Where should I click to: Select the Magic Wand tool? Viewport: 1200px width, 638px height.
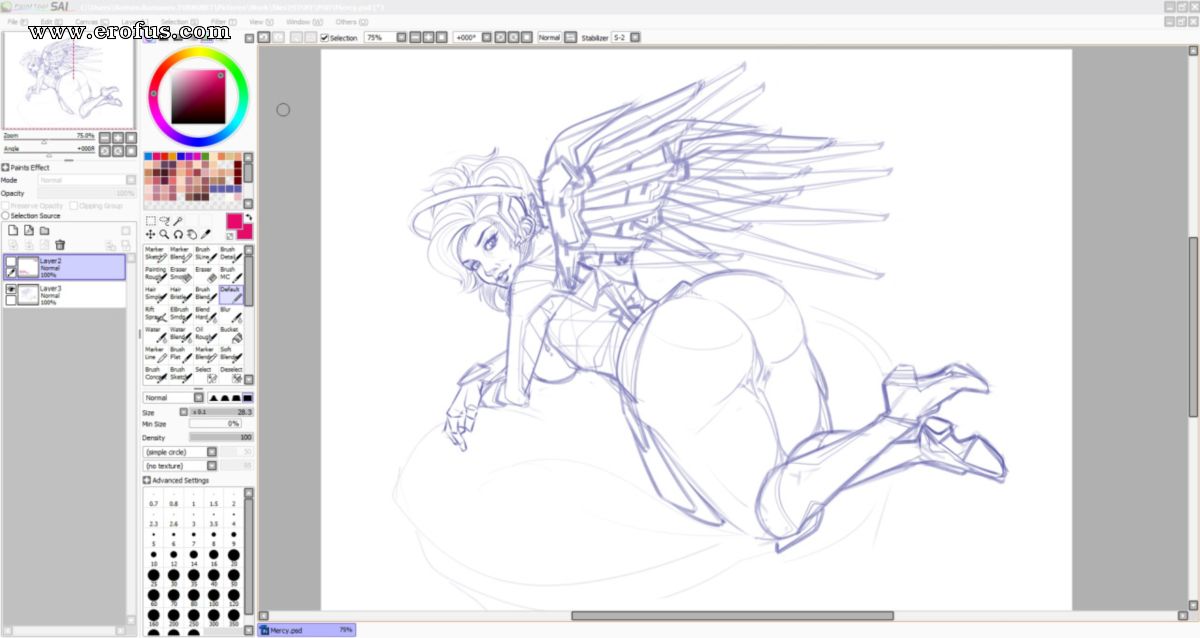(x=178, y=220)
